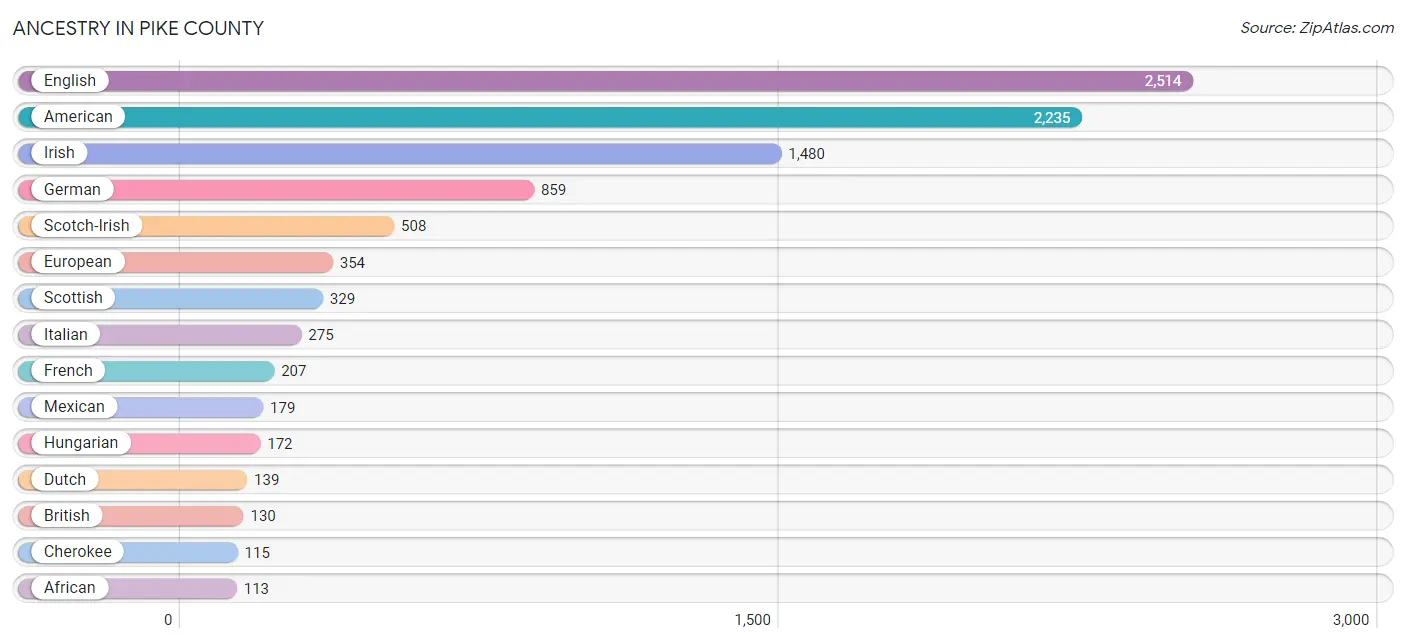Viewport: 1406px width, 644px height.
Task: Click the Cherokee label pill
Action: tap(78, 552)
